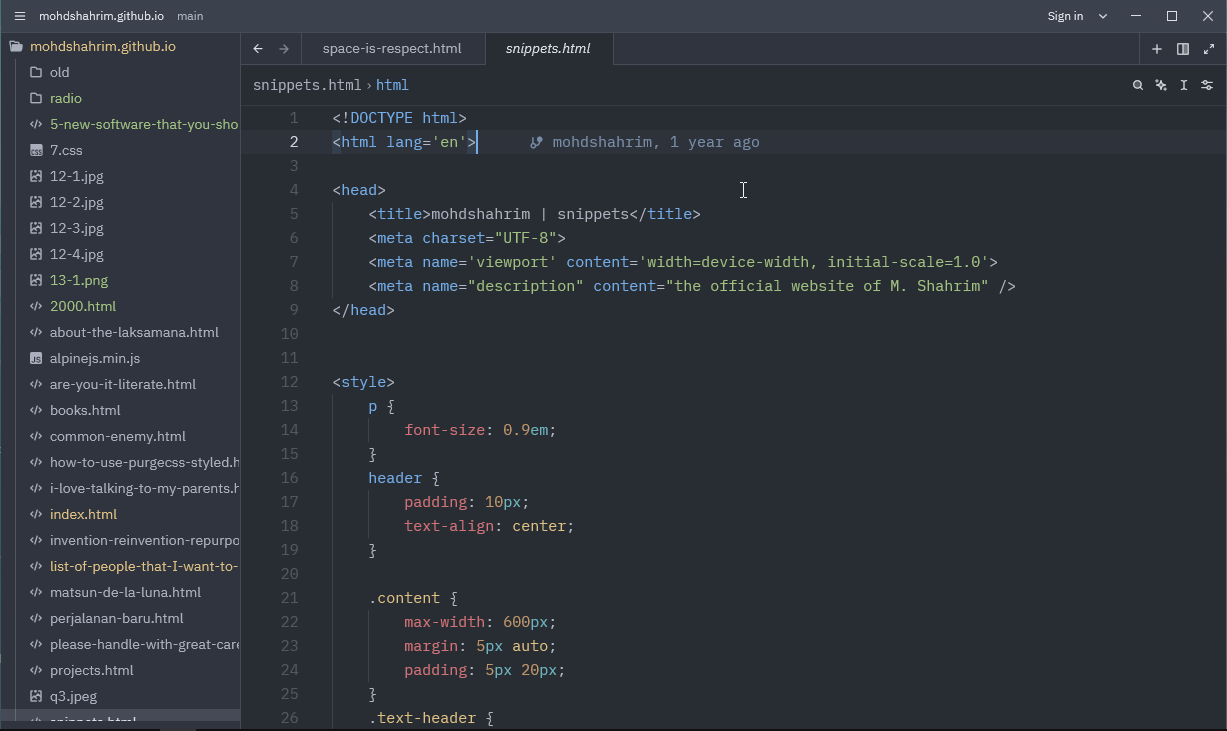Open the editor controls sliders icon
This screenshot has width=1227, height=731.
click(1208, 85)
